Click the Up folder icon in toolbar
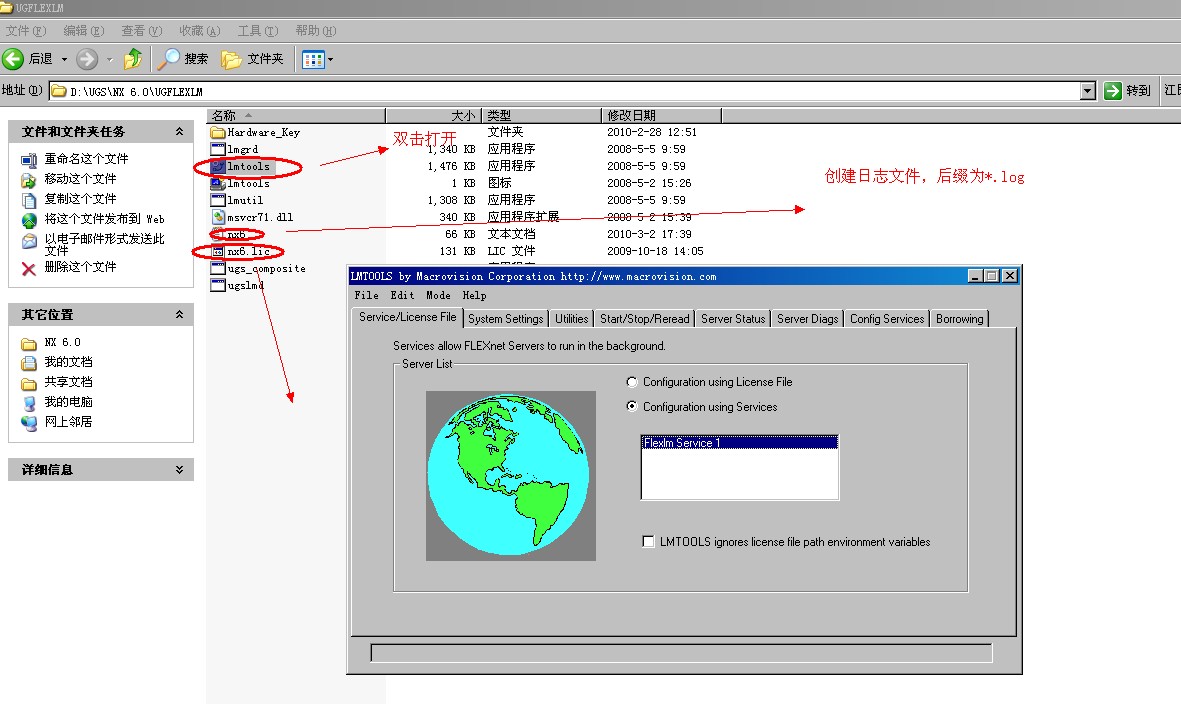The width and height of the screenshot is (1181, 704). (x=133, y=59)
